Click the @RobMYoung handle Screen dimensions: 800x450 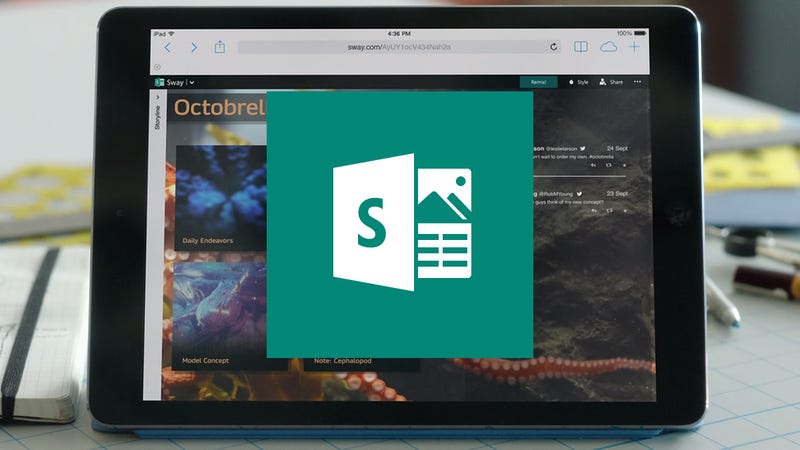(556, 194)
